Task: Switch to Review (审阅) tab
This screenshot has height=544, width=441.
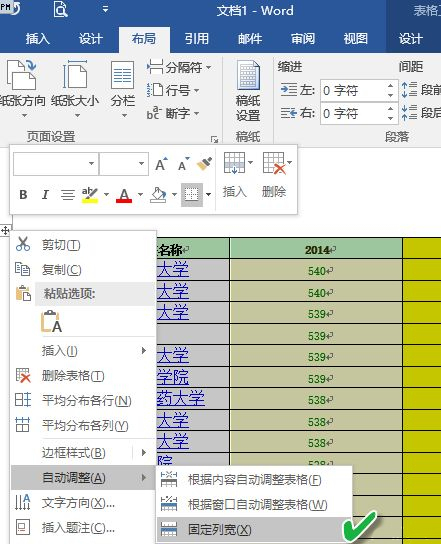Action: point(303,39)
